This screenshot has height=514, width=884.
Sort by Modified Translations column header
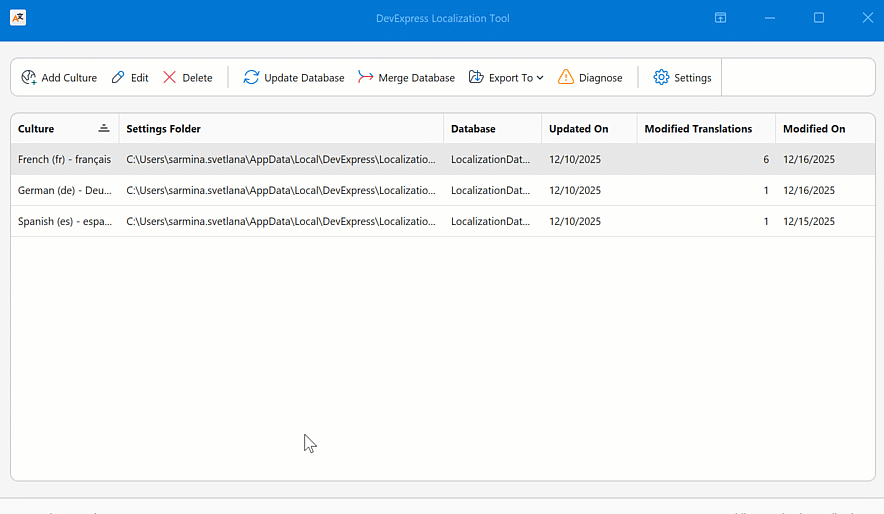click(x=706, y=128)
